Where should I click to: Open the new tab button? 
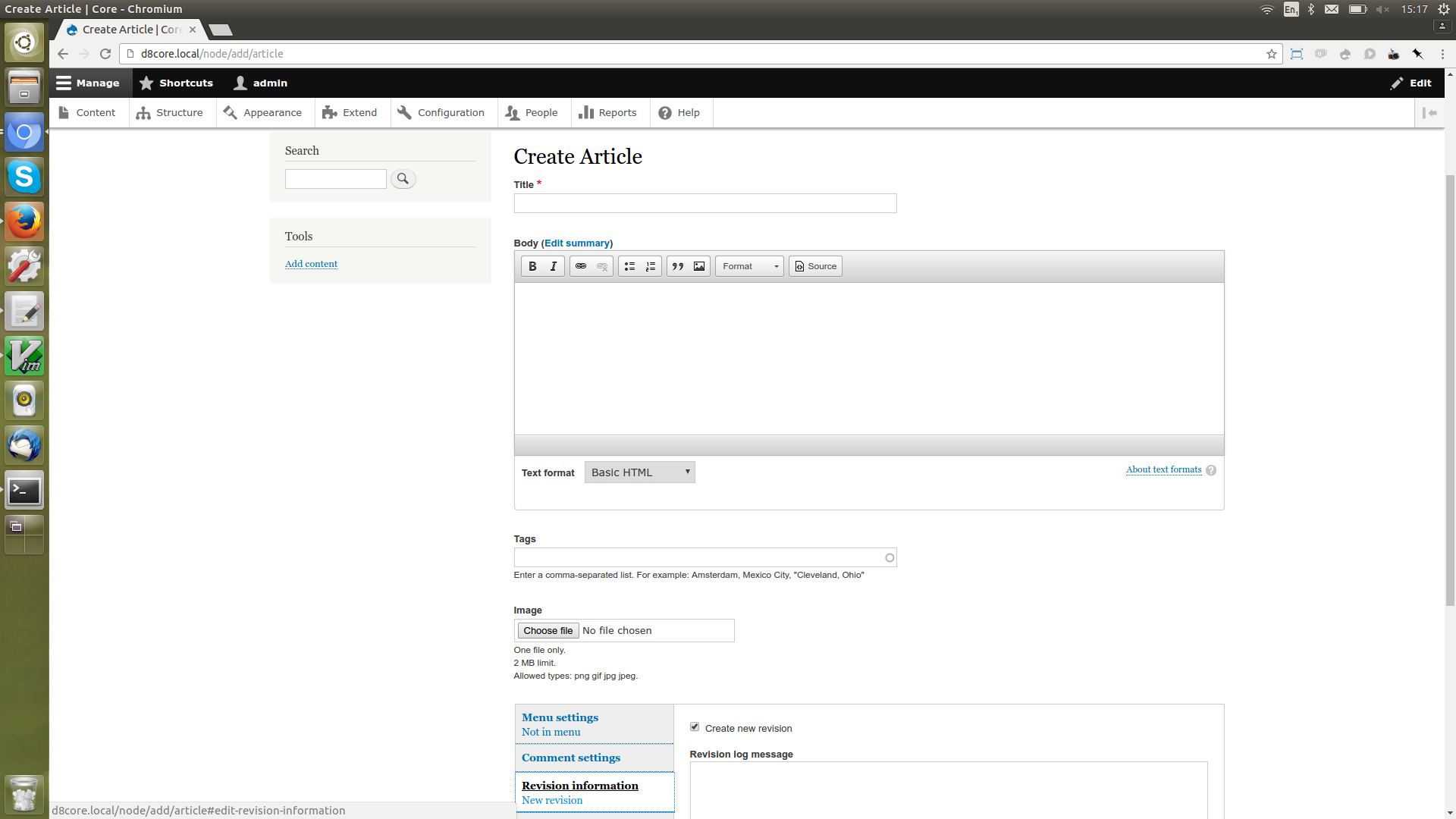click(221, 30)
